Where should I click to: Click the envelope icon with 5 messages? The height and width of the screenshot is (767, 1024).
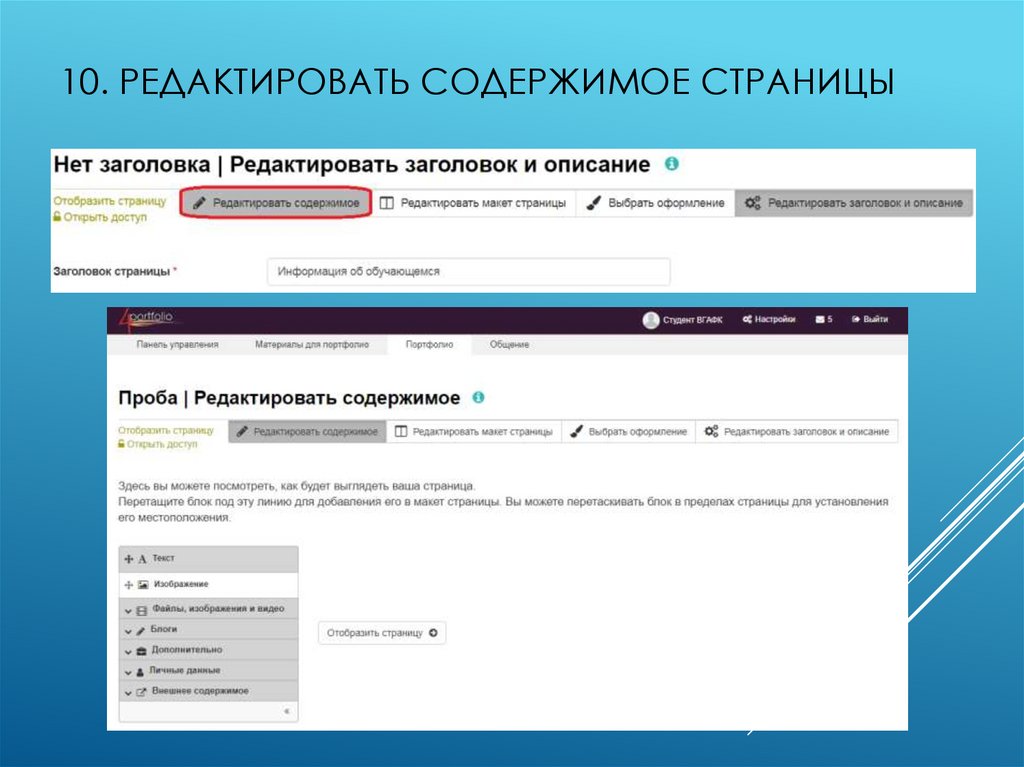tap(819, 319)
